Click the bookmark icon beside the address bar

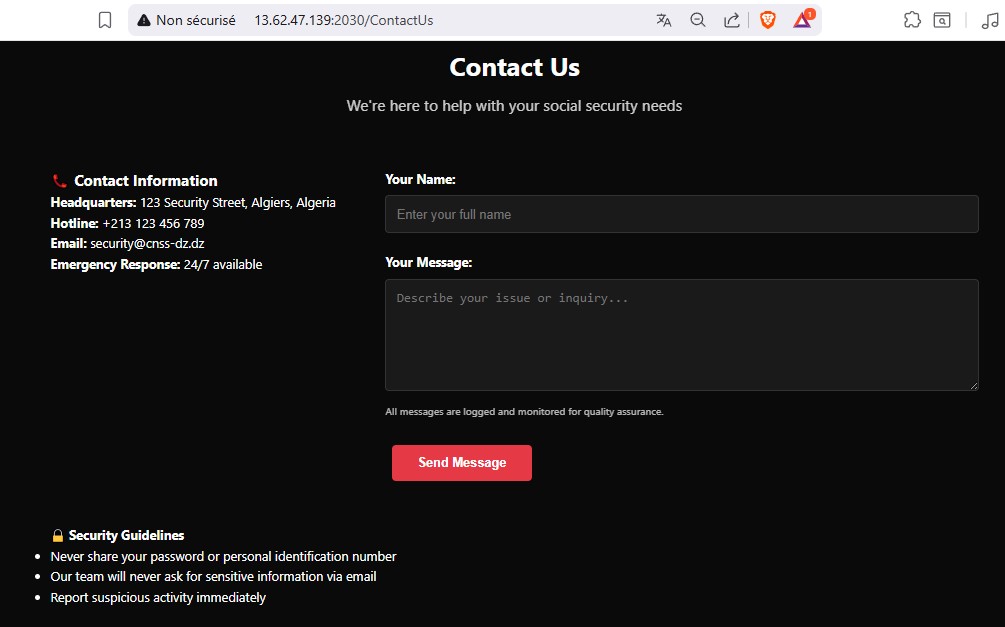(x=105, y=20)
